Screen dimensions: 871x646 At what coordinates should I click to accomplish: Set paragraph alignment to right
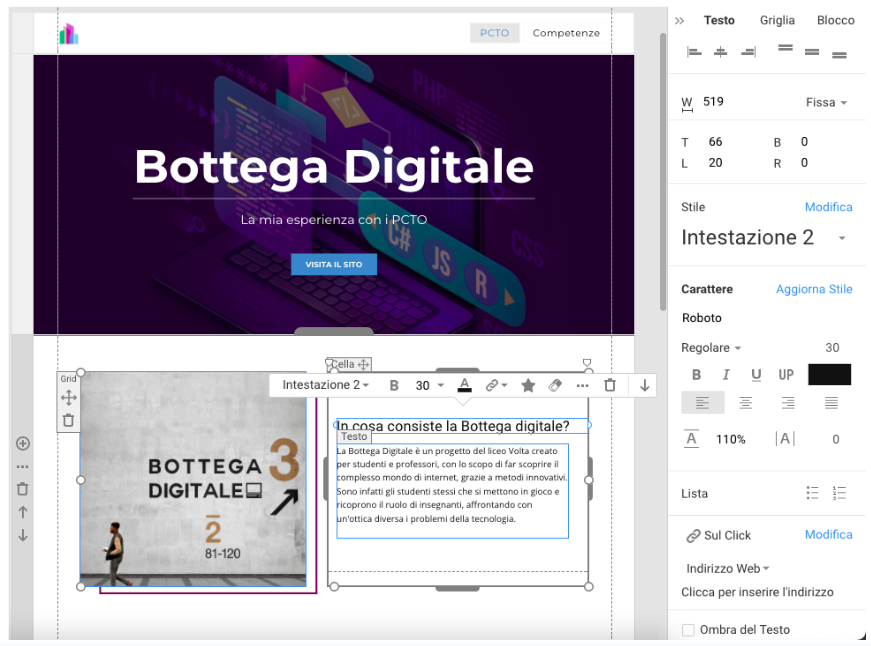[788, 403]
